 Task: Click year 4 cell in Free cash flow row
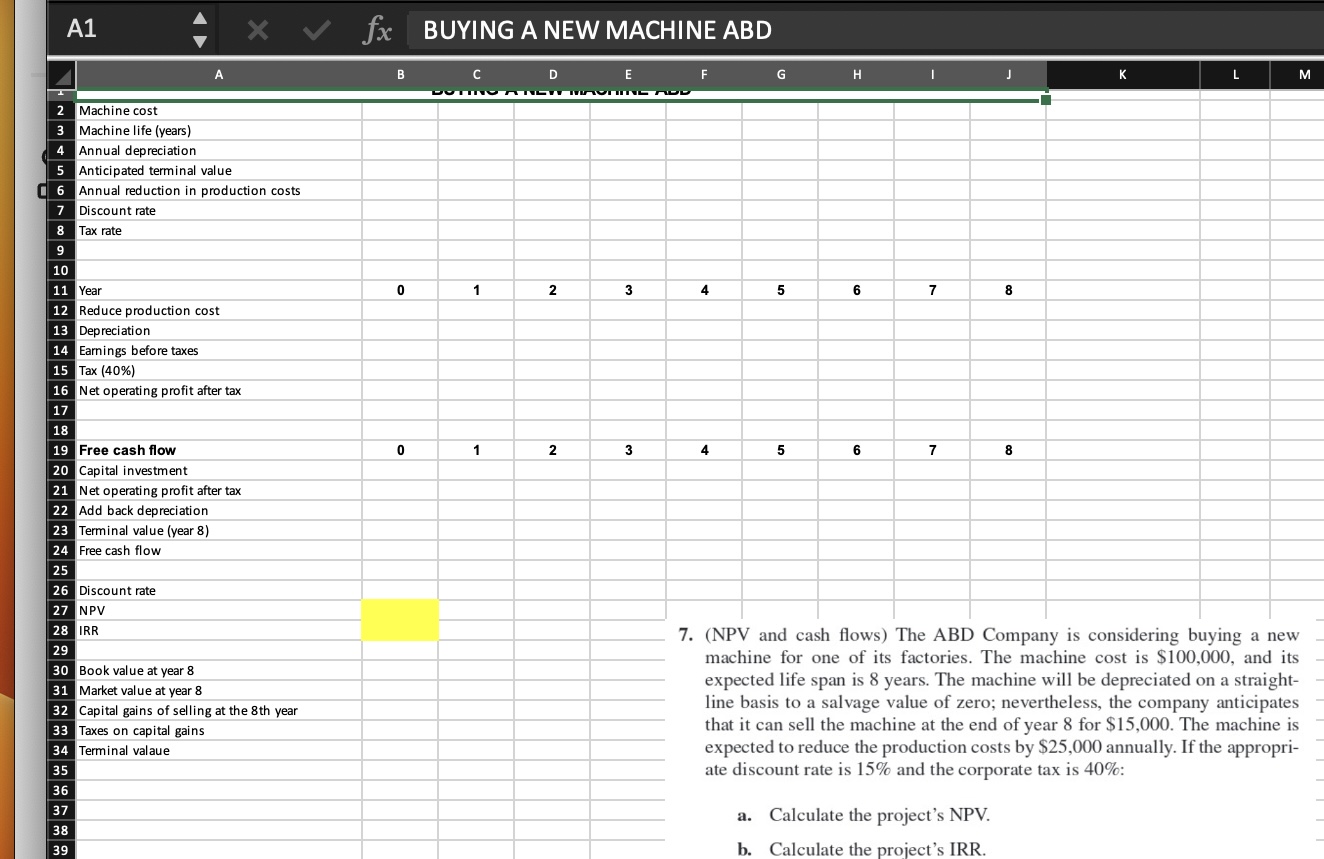point(704,450)
